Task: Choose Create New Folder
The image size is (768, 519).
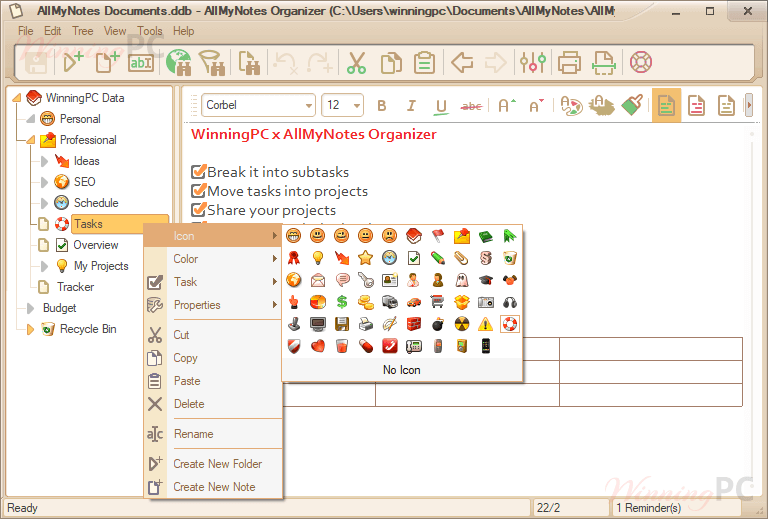Action: click(x=213, y=464)
